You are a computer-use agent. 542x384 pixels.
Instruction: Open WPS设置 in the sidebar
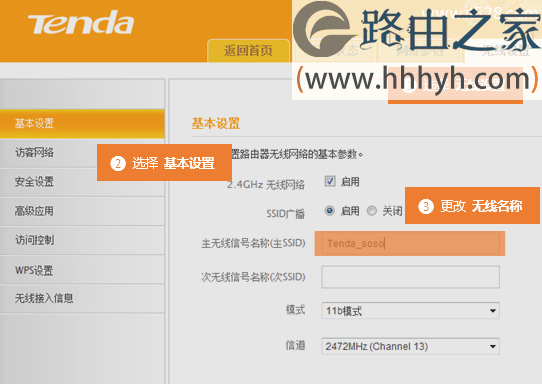coord(82,270)
